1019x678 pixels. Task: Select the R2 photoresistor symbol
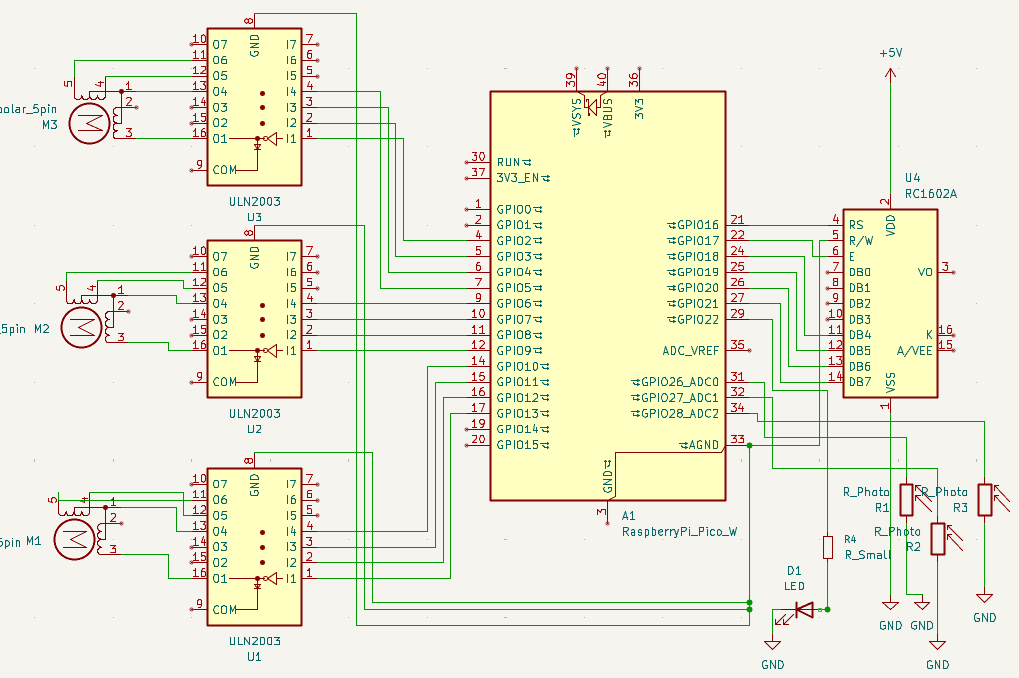point(938,539)
